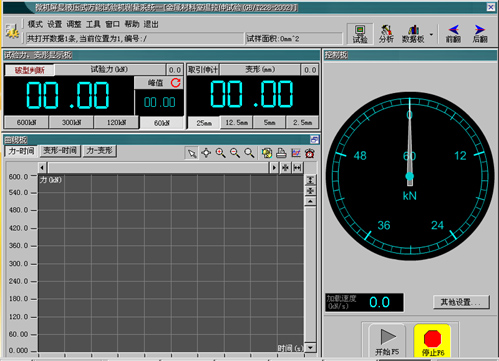Click the vertical scrollbar down arrow
The height and width of the screenshot is (361, 499).
310,347
